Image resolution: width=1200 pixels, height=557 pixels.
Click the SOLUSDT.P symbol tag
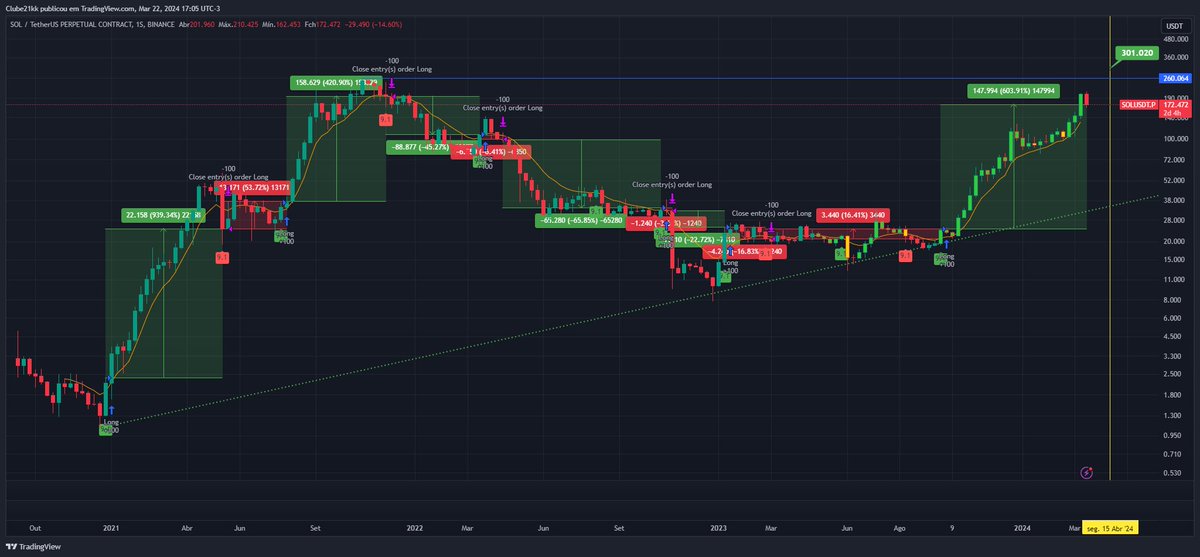click(1138, 104)
